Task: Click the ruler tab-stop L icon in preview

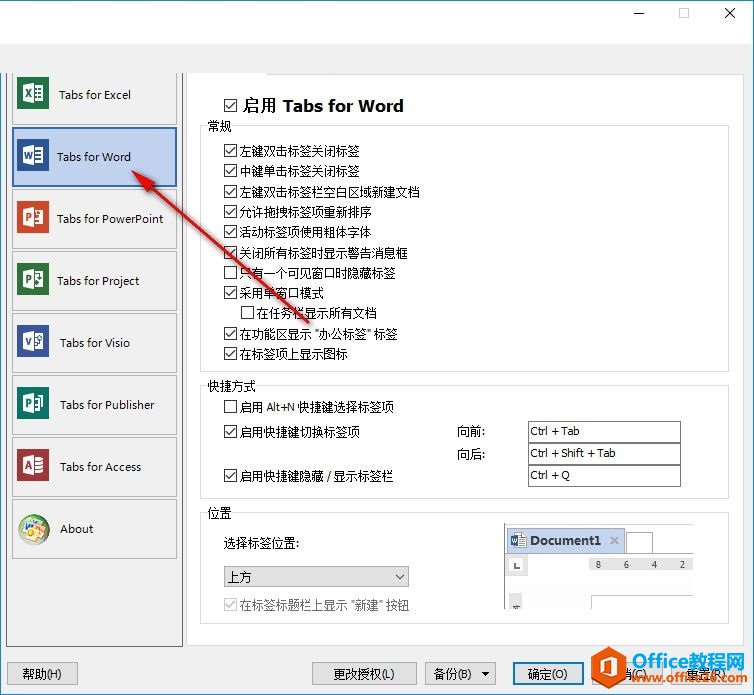Action: [517, 565]
